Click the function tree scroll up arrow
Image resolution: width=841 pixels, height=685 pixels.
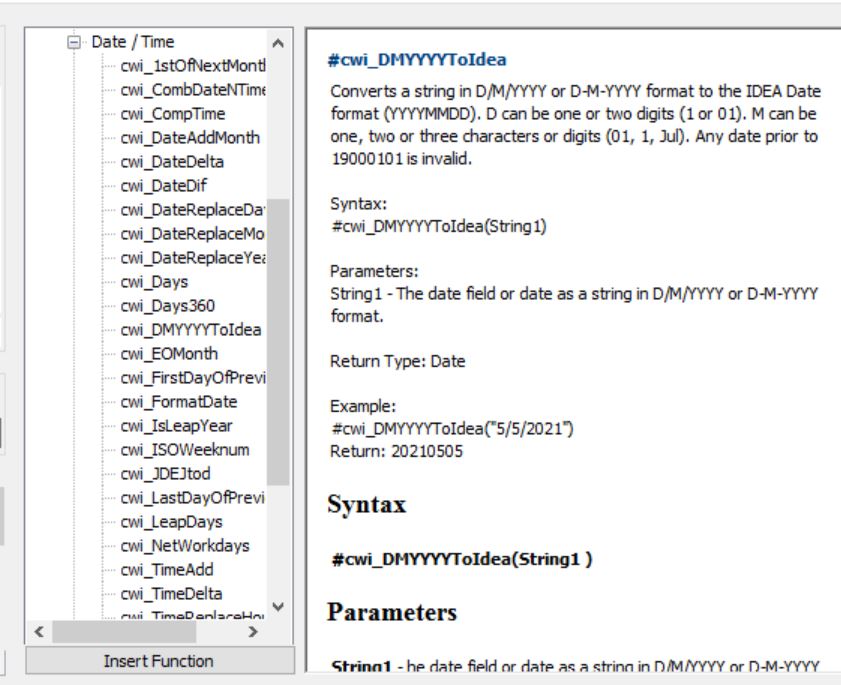point(278,43)
